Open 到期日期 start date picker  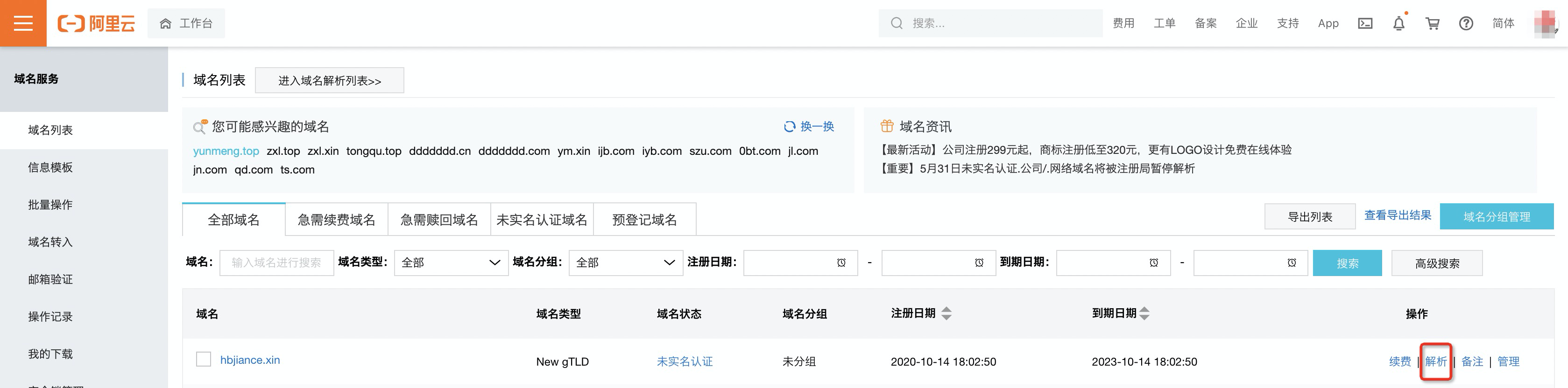(x=1113, y=263)
